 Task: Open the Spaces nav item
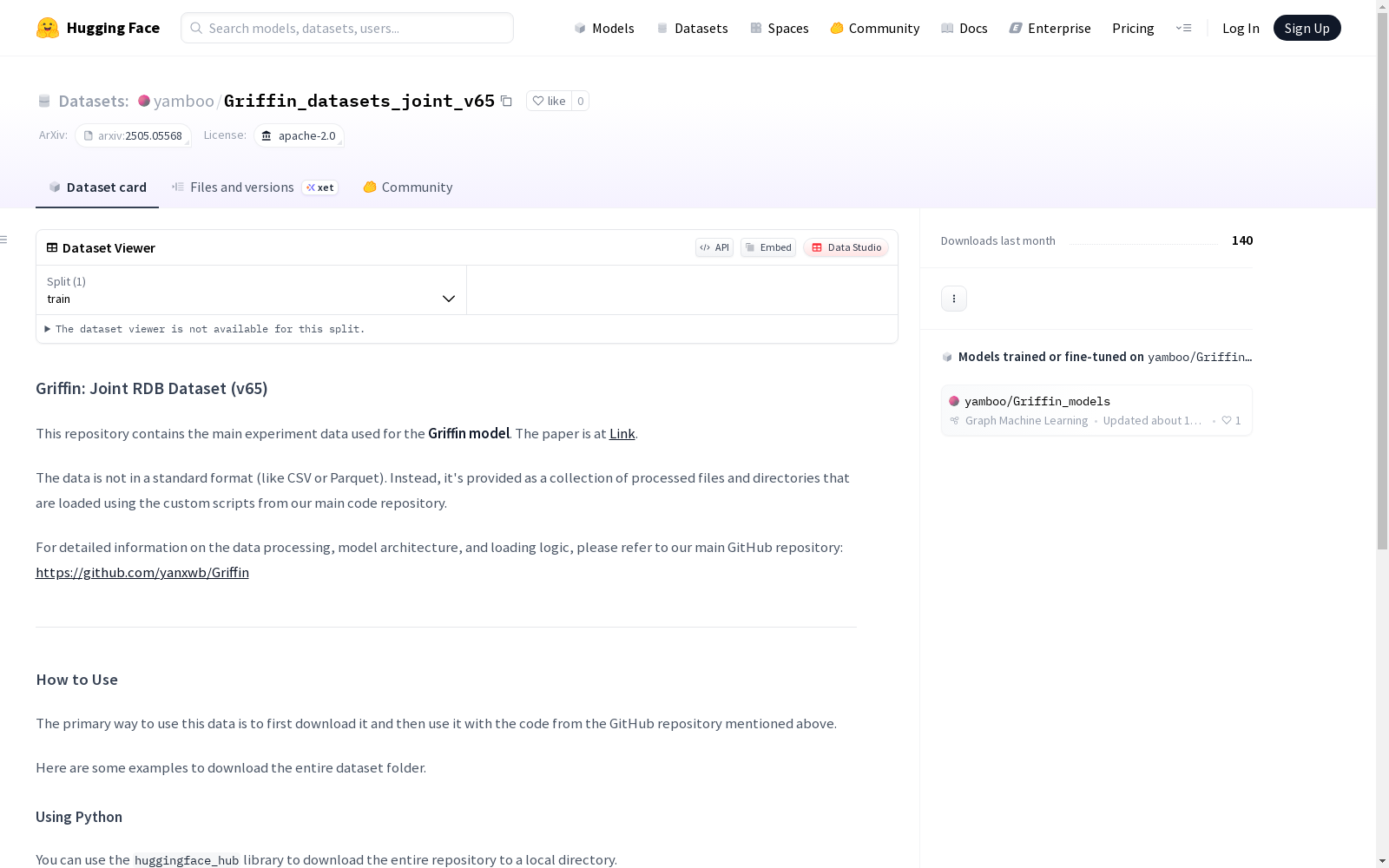tap(780, 28)
